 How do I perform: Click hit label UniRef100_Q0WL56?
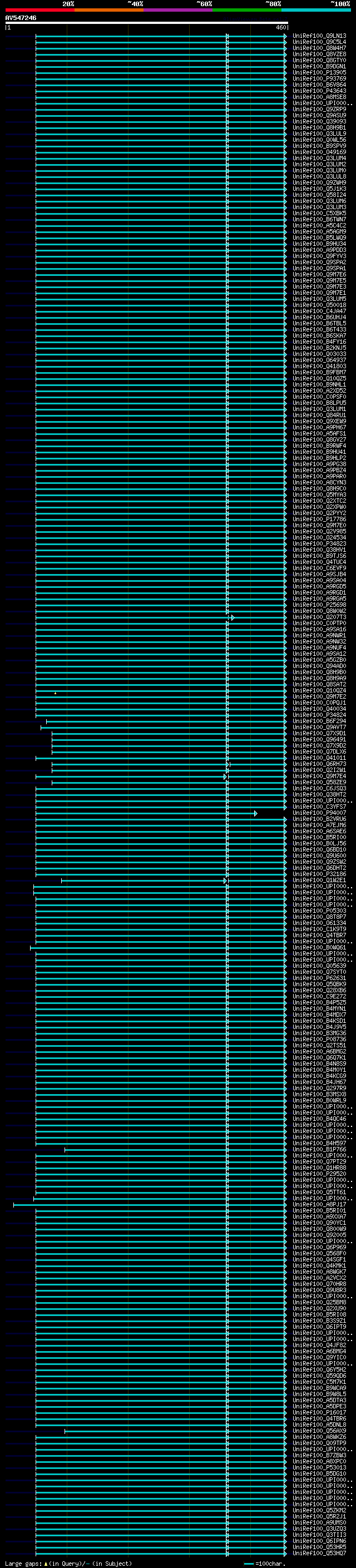319,140
